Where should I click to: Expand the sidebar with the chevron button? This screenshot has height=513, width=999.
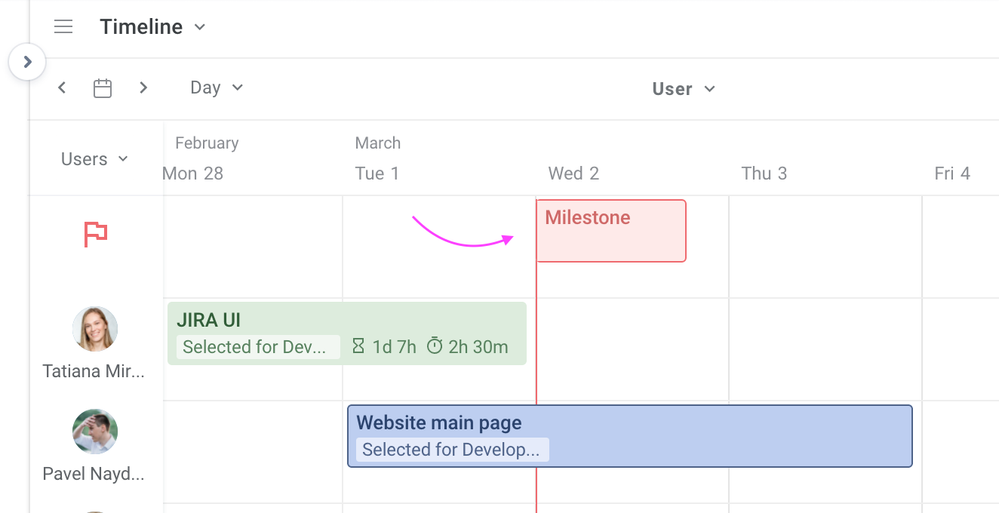coord(27,62)
